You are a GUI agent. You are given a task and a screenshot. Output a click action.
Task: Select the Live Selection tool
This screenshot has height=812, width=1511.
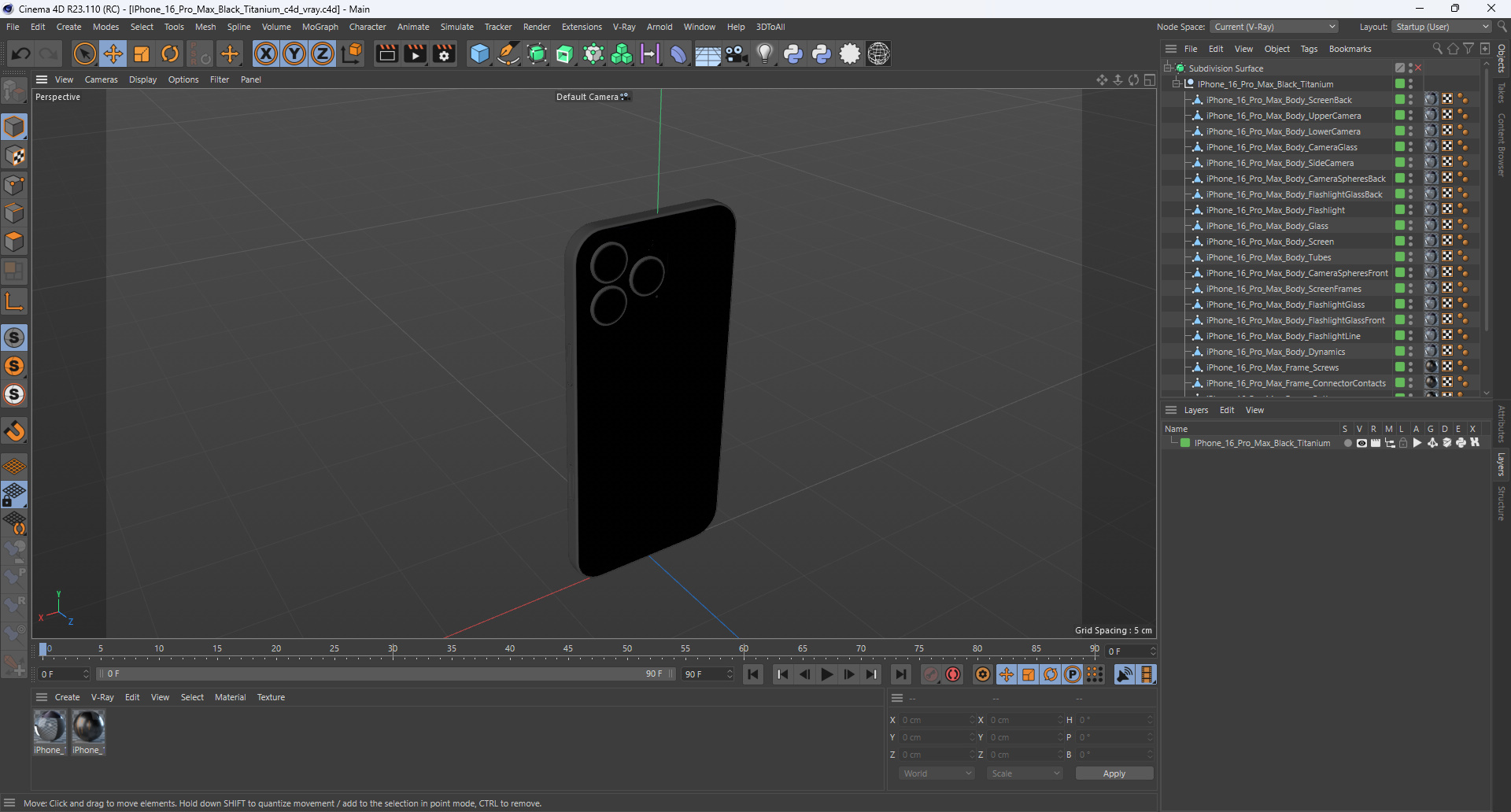pos(84,54)
